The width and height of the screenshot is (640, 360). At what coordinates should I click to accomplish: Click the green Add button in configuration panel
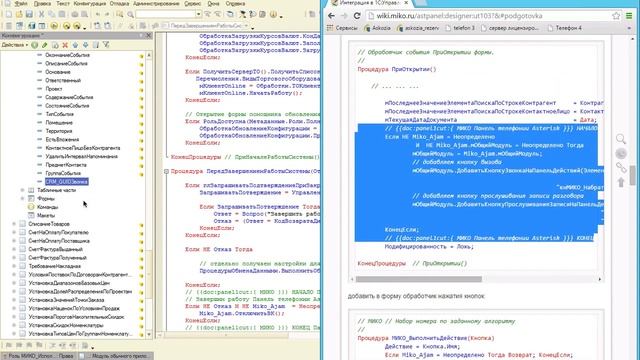click(x=35, y=45)
